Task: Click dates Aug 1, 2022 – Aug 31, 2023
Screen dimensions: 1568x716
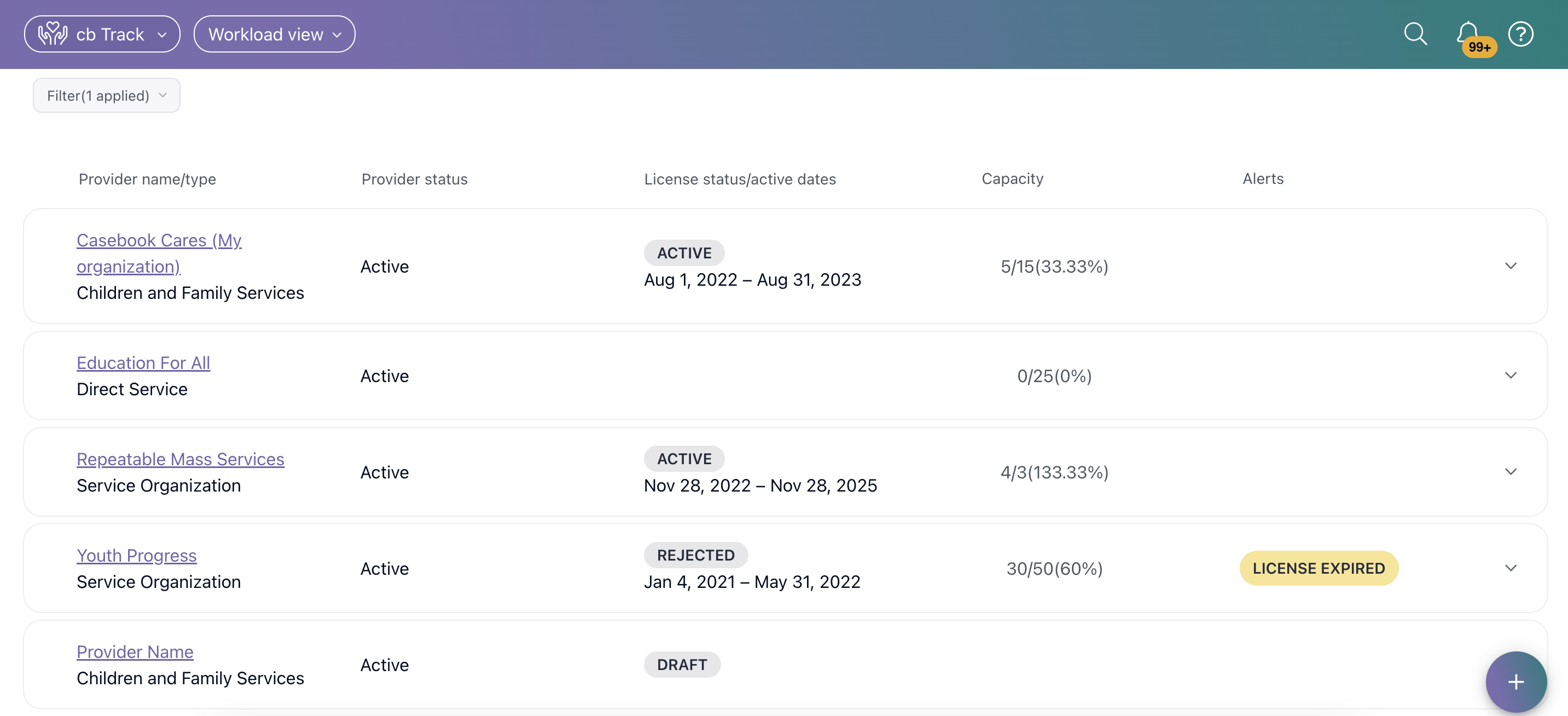Action: click(x=752, y=280)
